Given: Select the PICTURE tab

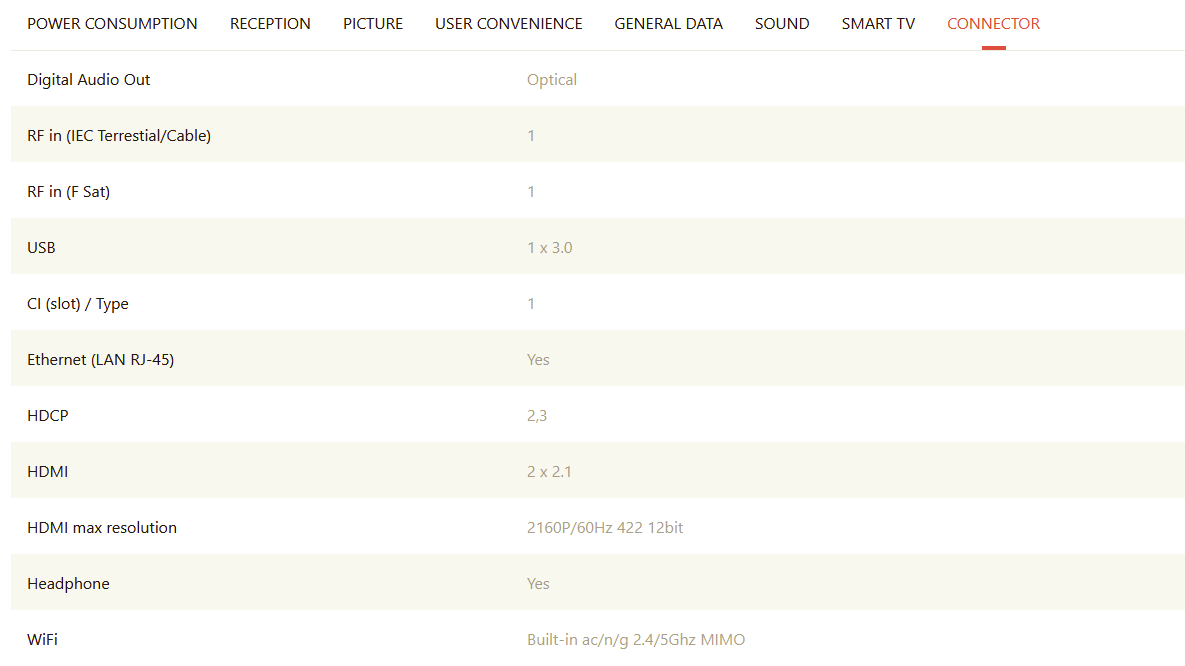Looking at the screenshot, I should (373, 24).
